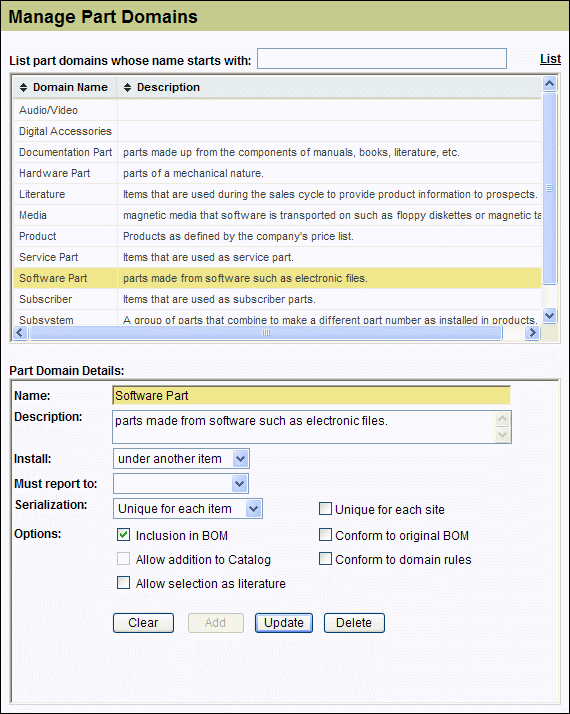The image size is (570, 714).
Task: Follow the List link
Action: click(550, 59)
